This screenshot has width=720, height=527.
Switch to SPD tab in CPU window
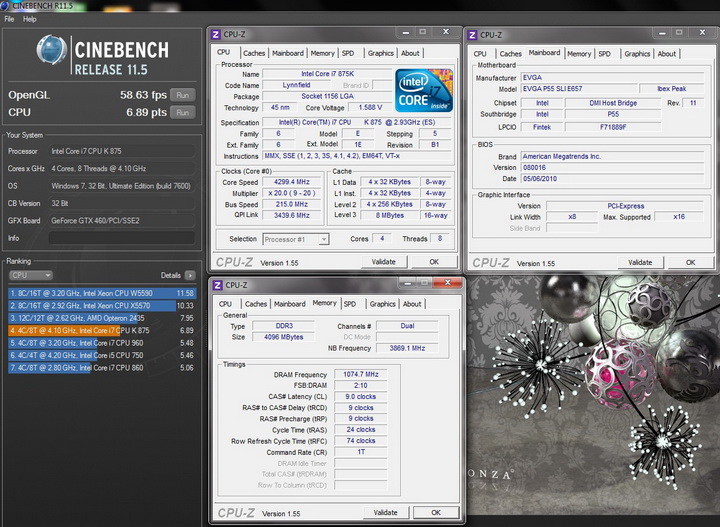click(348, 53)
